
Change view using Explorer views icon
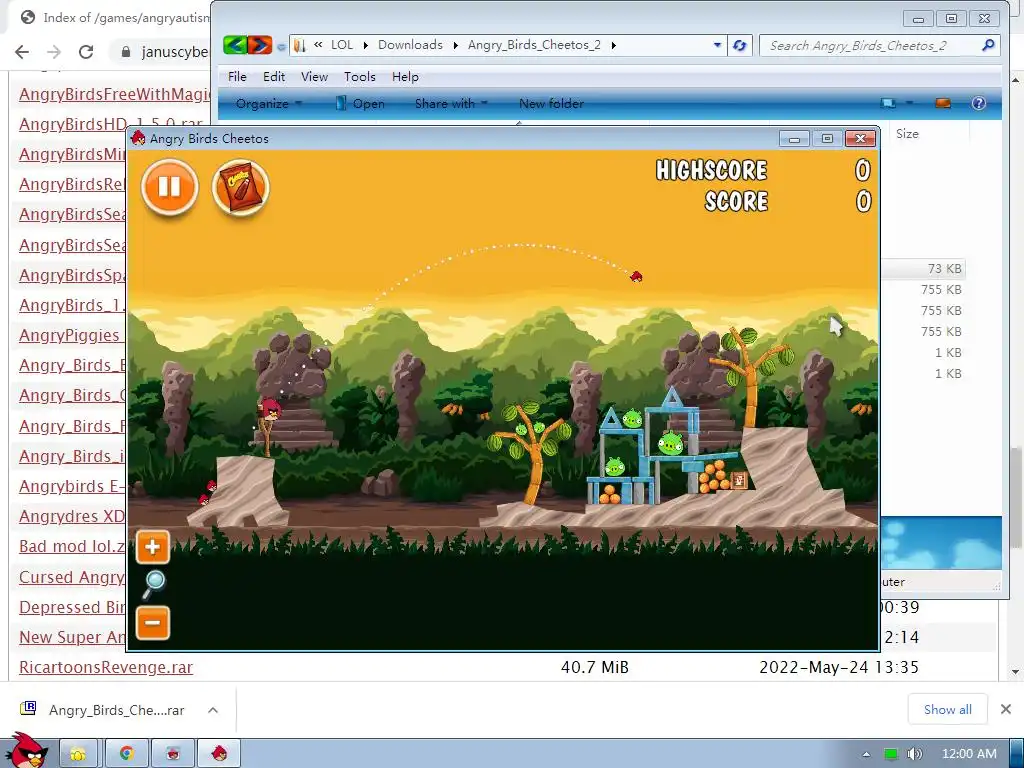(888, 103)
